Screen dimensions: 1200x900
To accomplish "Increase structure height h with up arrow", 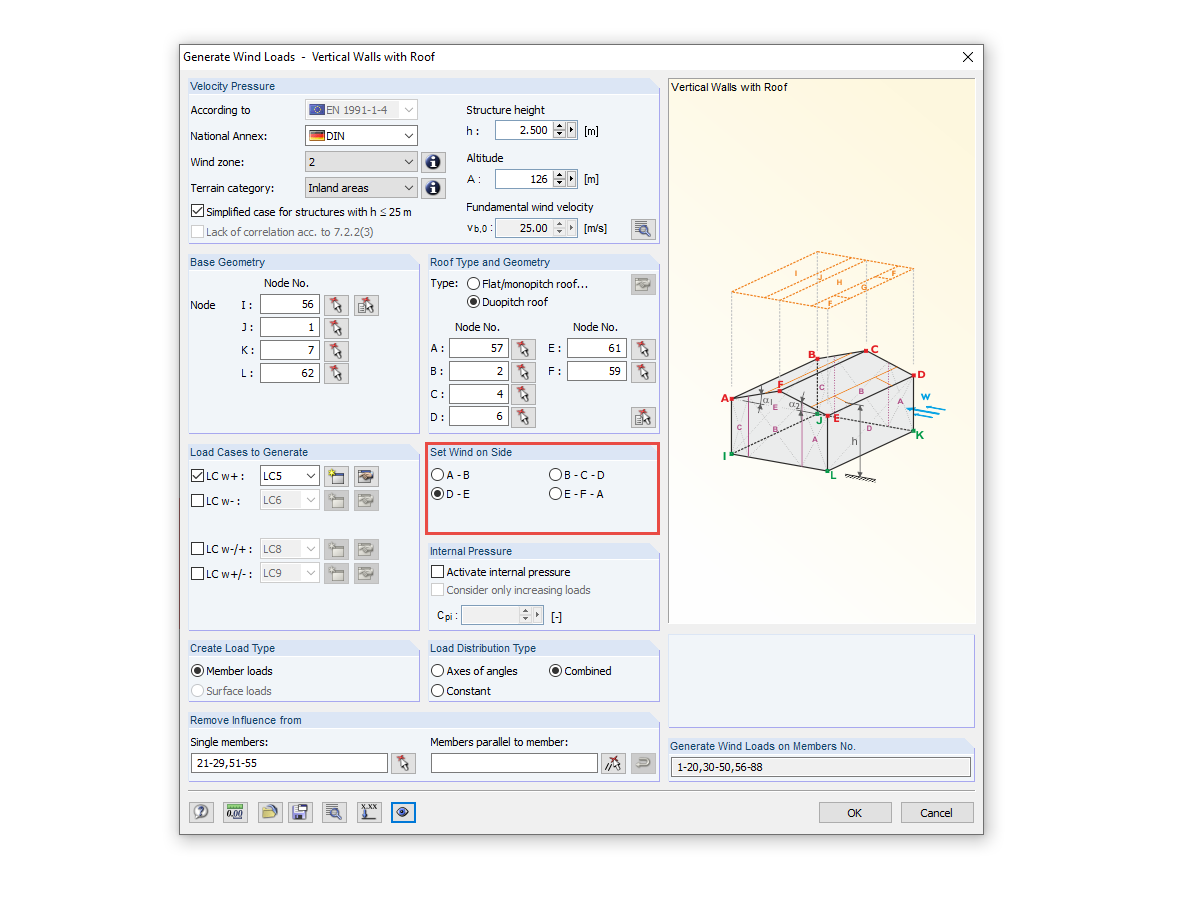I will [559, 126].
